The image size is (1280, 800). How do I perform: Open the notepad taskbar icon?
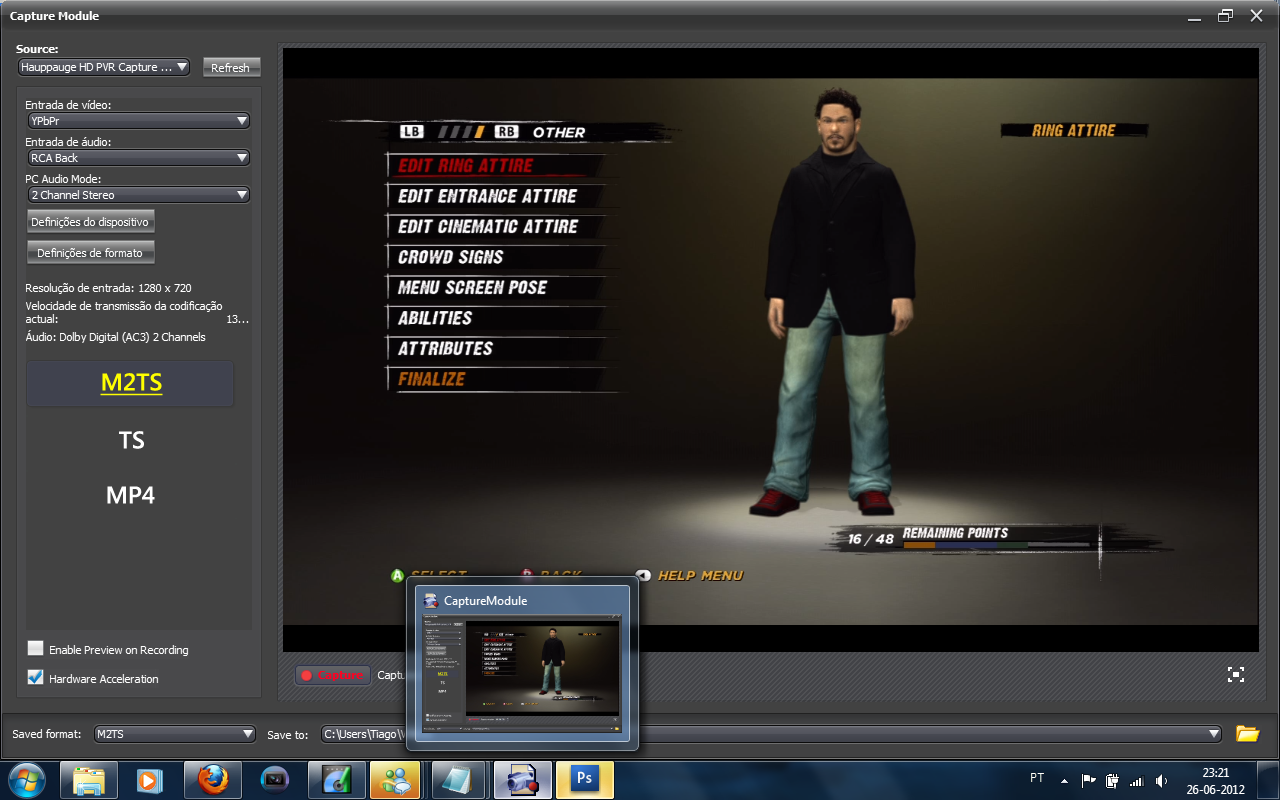459,780
